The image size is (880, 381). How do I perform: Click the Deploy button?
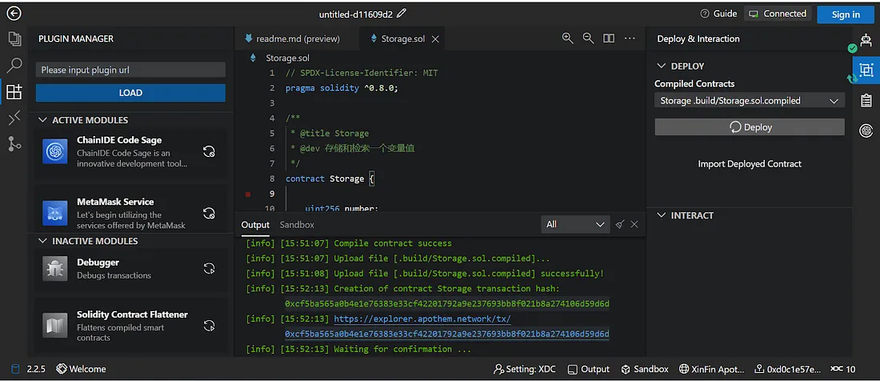(x=749, y=127)
